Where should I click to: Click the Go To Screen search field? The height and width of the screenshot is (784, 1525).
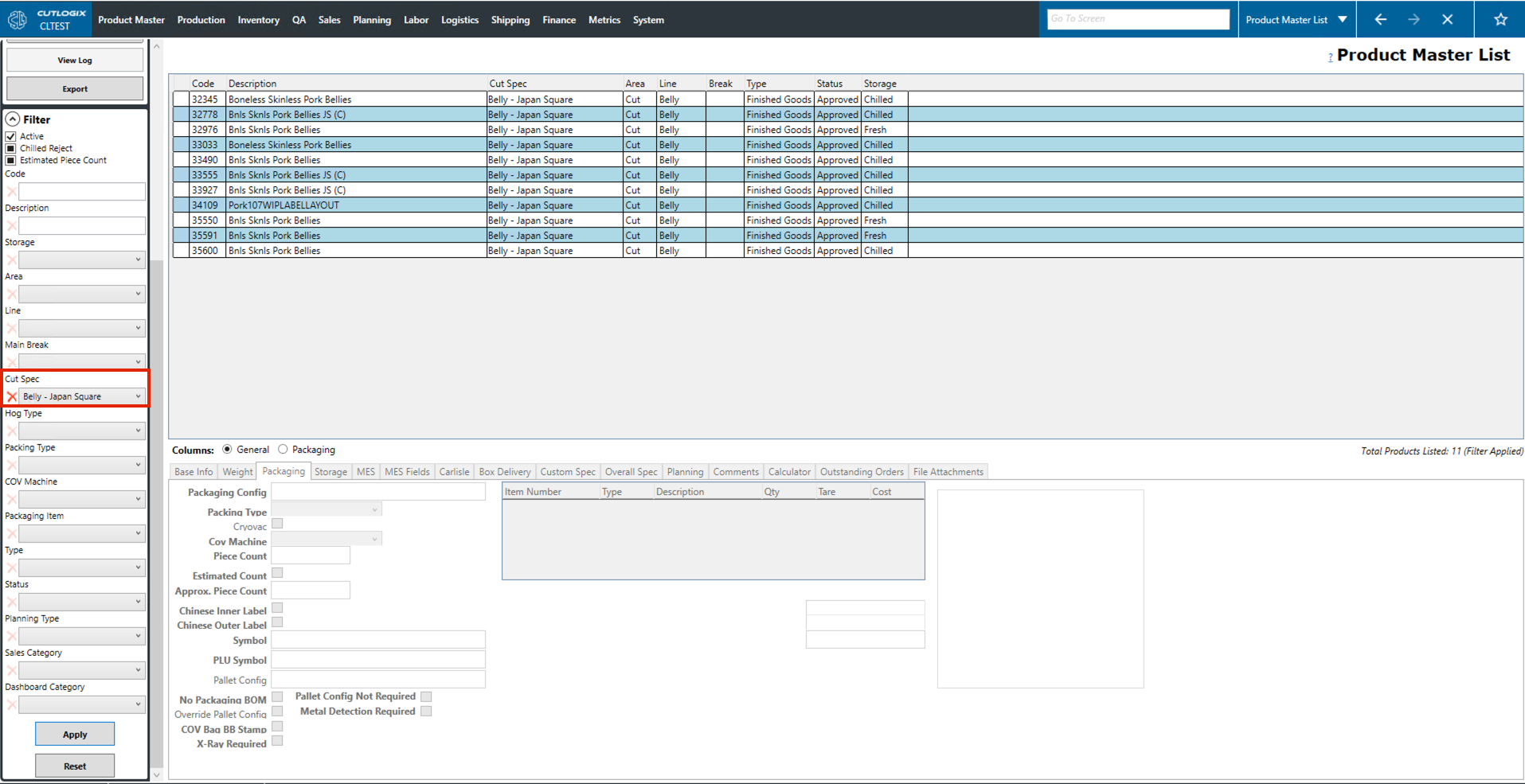tap(1137, 19)
